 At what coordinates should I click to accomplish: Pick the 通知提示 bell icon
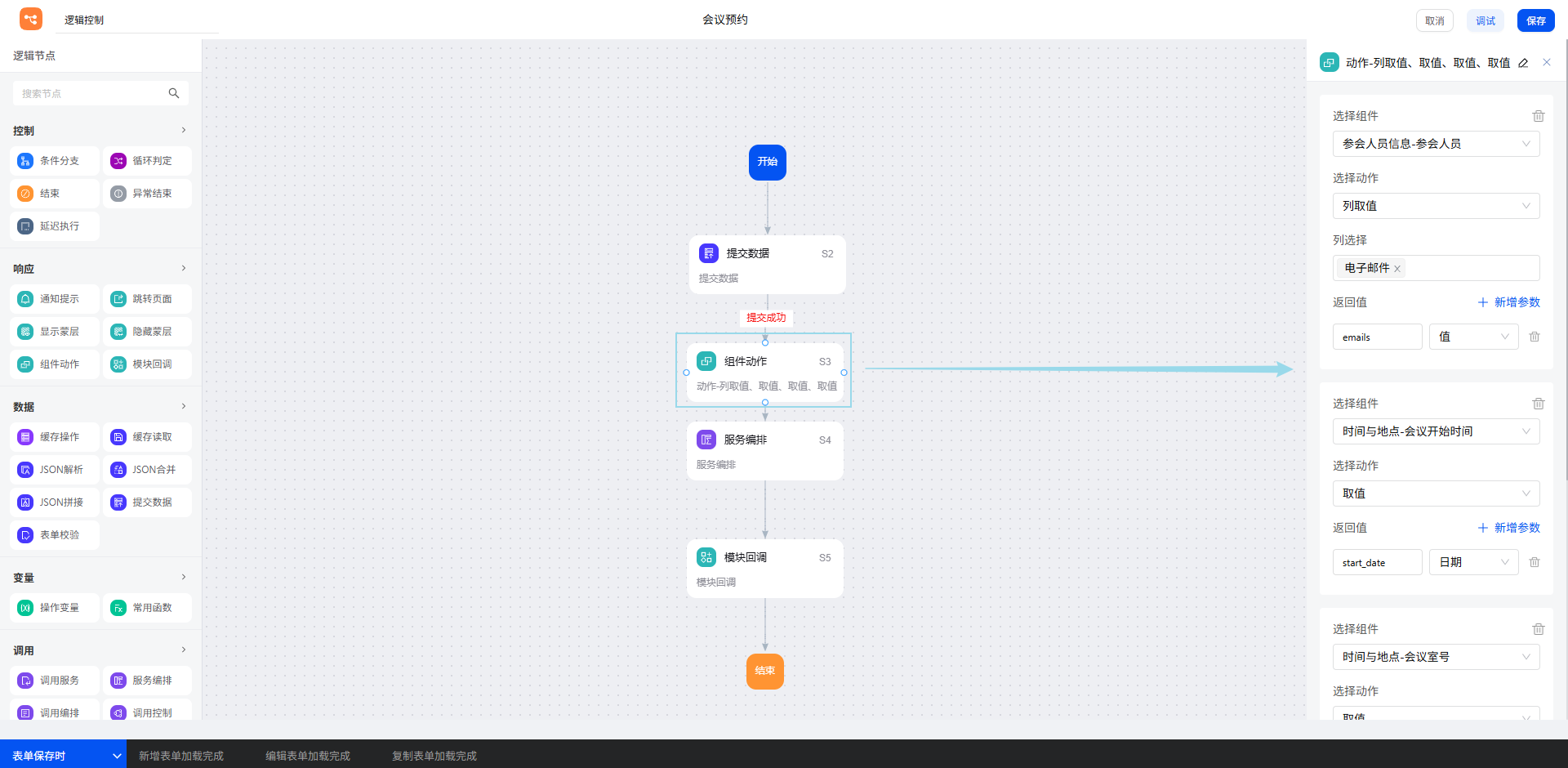[x=25, y=299]
